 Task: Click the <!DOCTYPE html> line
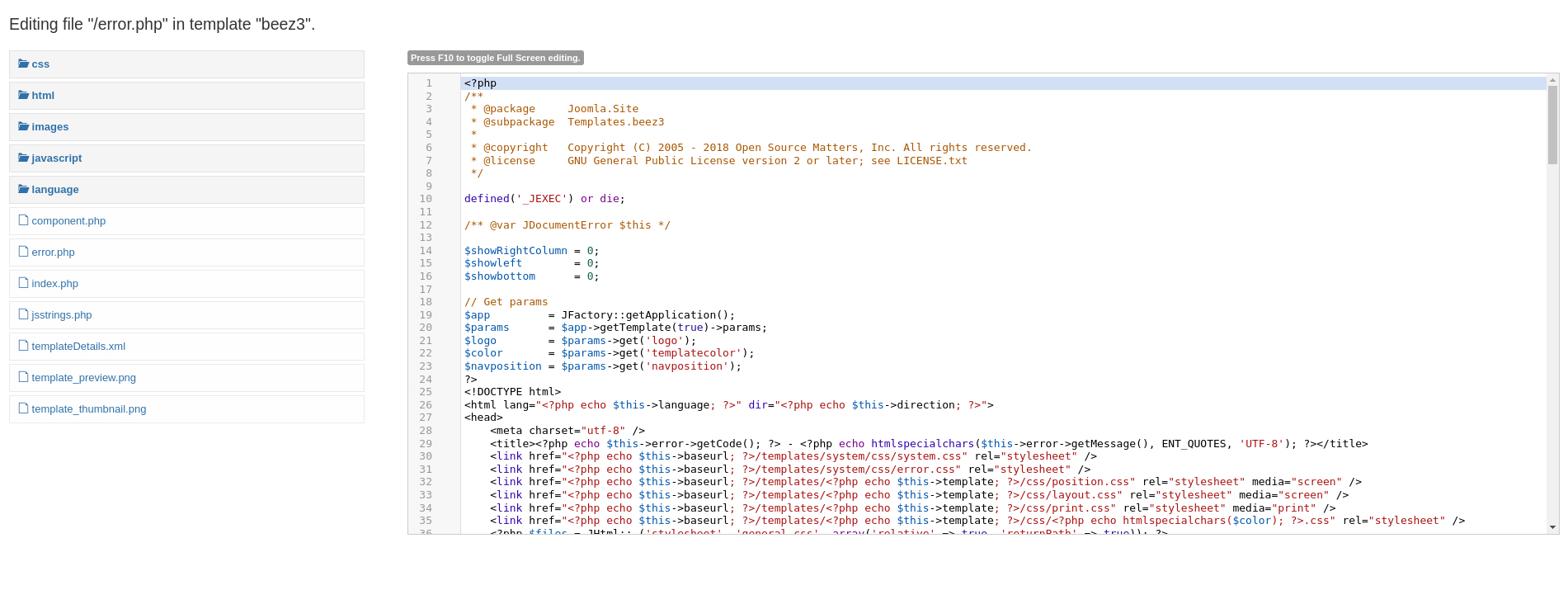[512, 392]
